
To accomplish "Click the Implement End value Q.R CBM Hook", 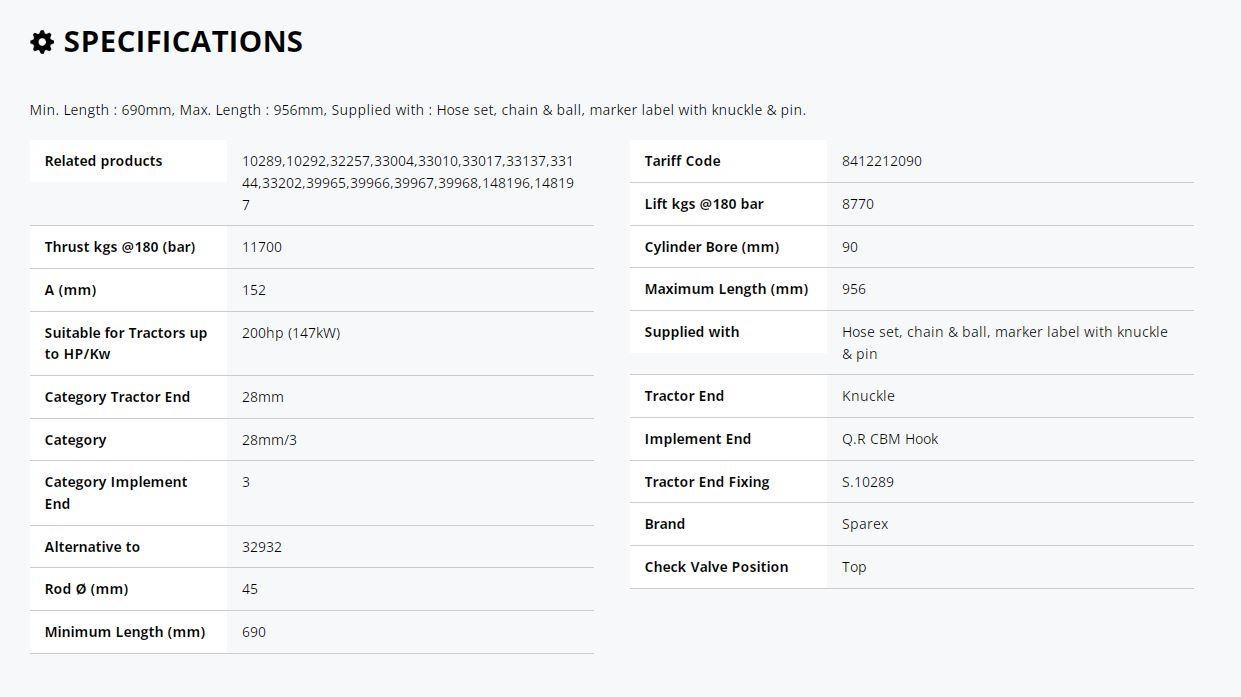I will pyautogui.click(x=890, y=439).
